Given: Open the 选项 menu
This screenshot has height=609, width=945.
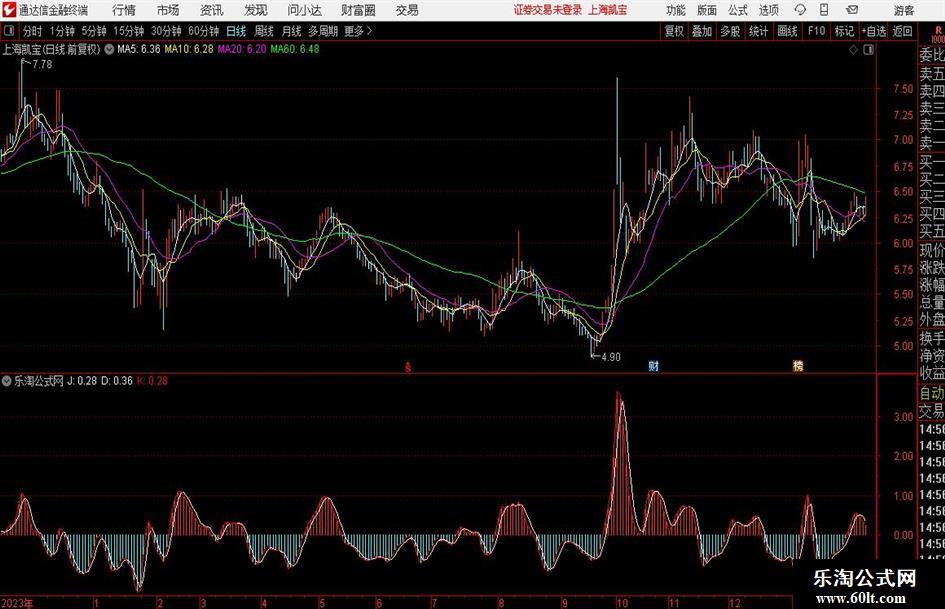Looking at the screenshot, I should click(768, 10).
